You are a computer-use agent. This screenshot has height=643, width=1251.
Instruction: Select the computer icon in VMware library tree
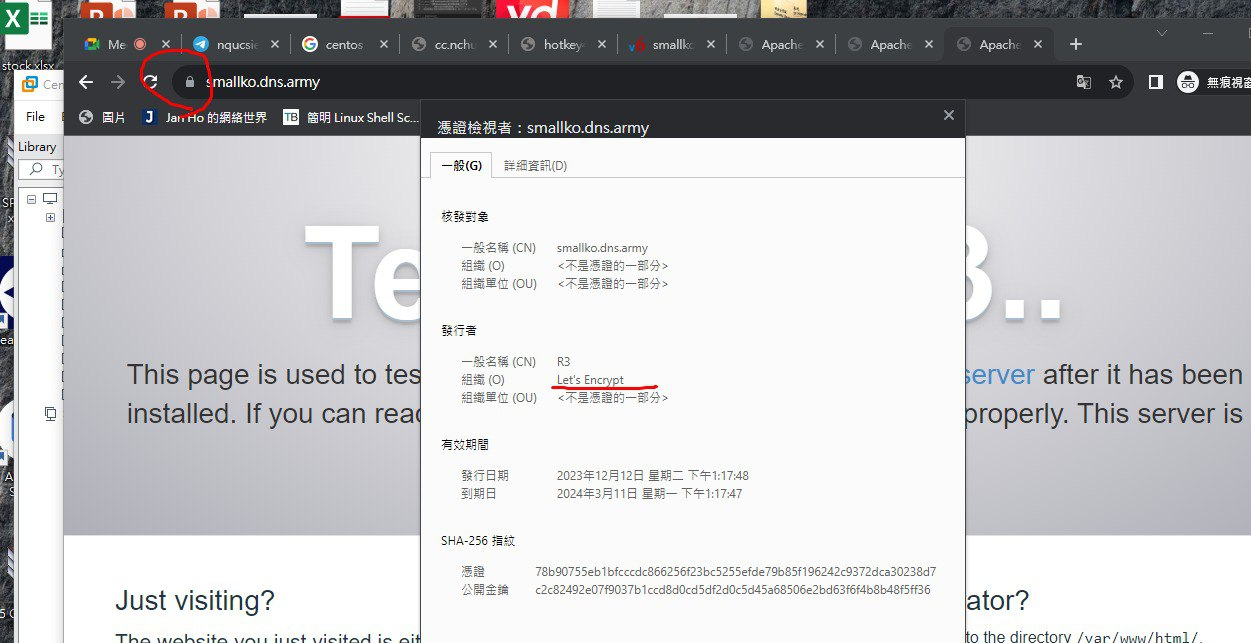[50, 199]
